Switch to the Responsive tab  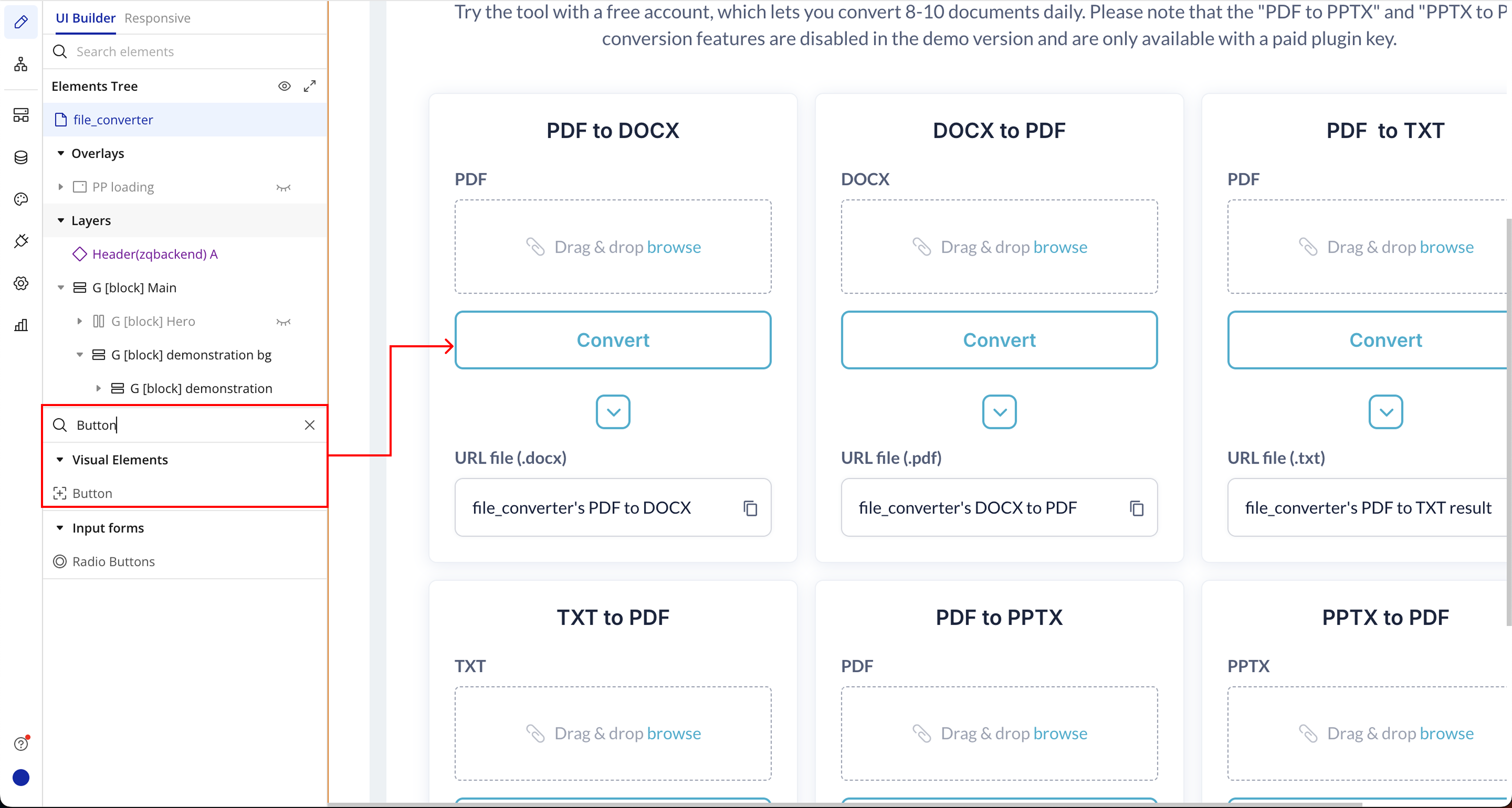157,18
